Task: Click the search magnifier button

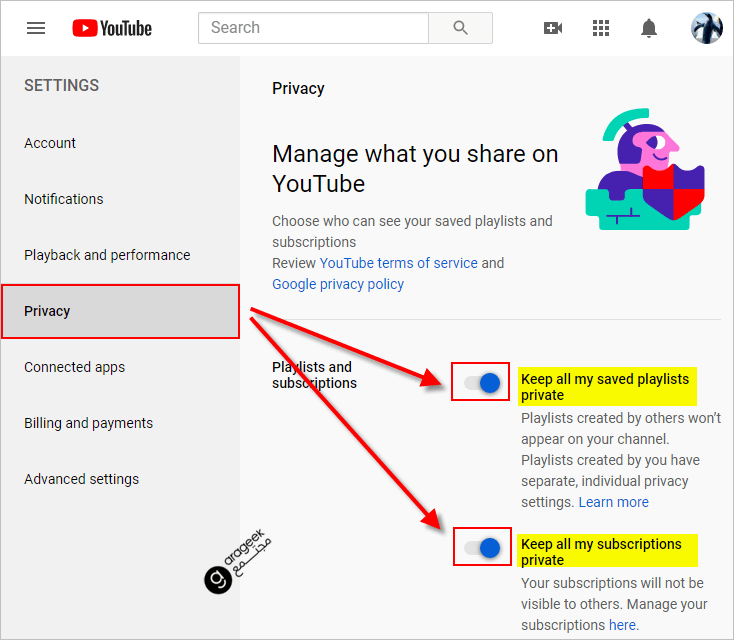Action: pyautogui.click(x=460, y=28)
